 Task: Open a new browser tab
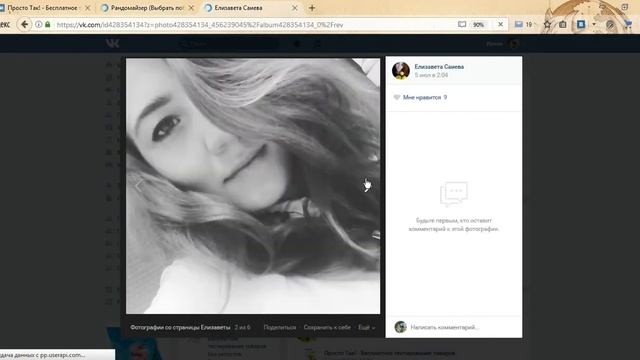pos(312,8)
